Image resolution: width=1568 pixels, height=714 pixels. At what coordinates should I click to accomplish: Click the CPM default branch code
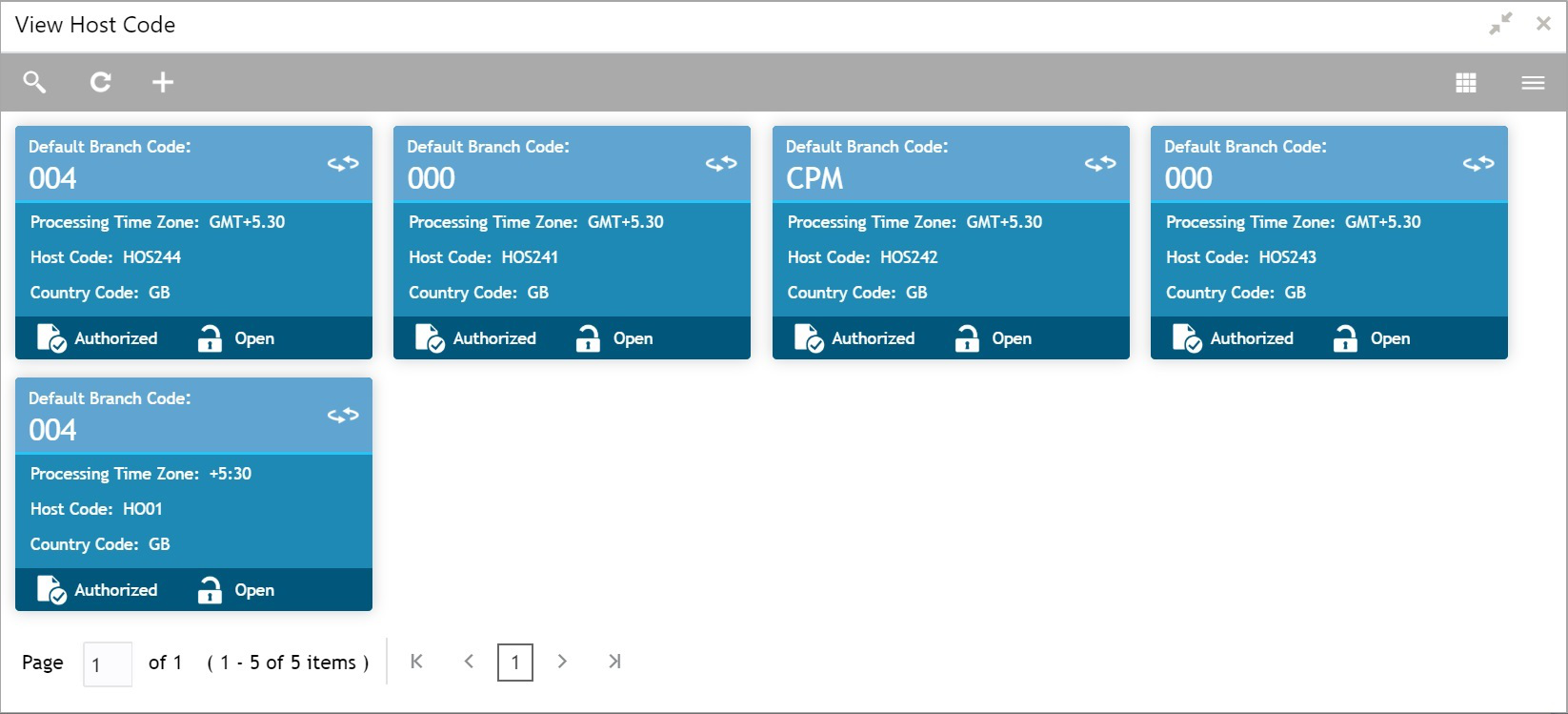point(814,178)
